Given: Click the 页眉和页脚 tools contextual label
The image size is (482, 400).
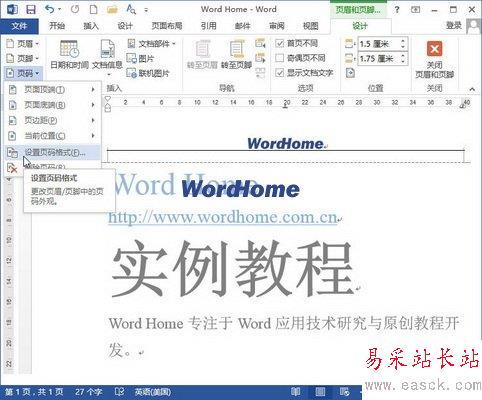Looking at the screenshot, I should tap(358, 10).
